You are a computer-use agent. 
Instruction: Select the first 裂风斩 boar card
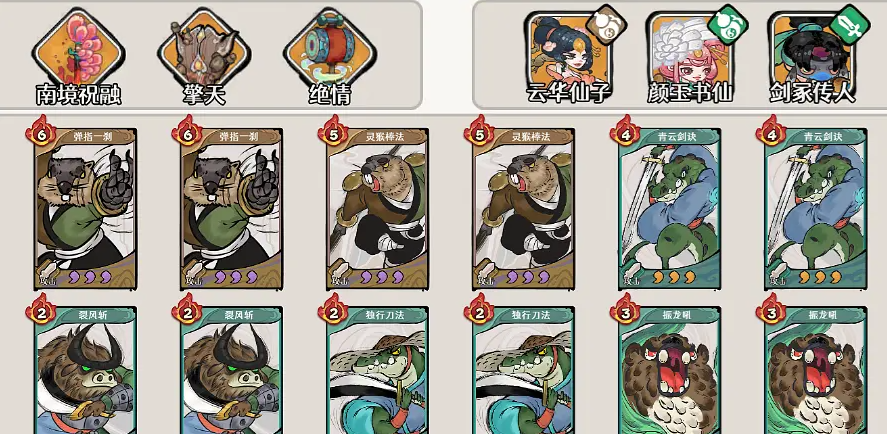[x=85, y=370]
